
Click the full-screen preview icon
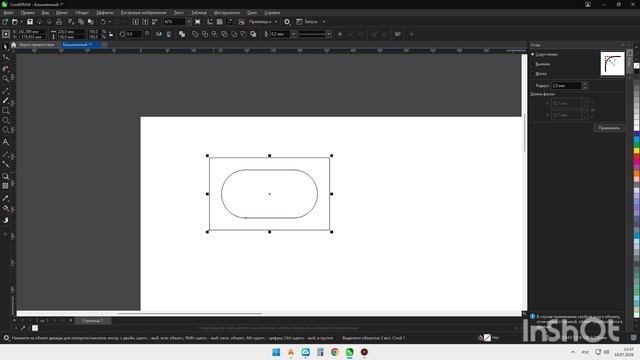pos(198,22)
